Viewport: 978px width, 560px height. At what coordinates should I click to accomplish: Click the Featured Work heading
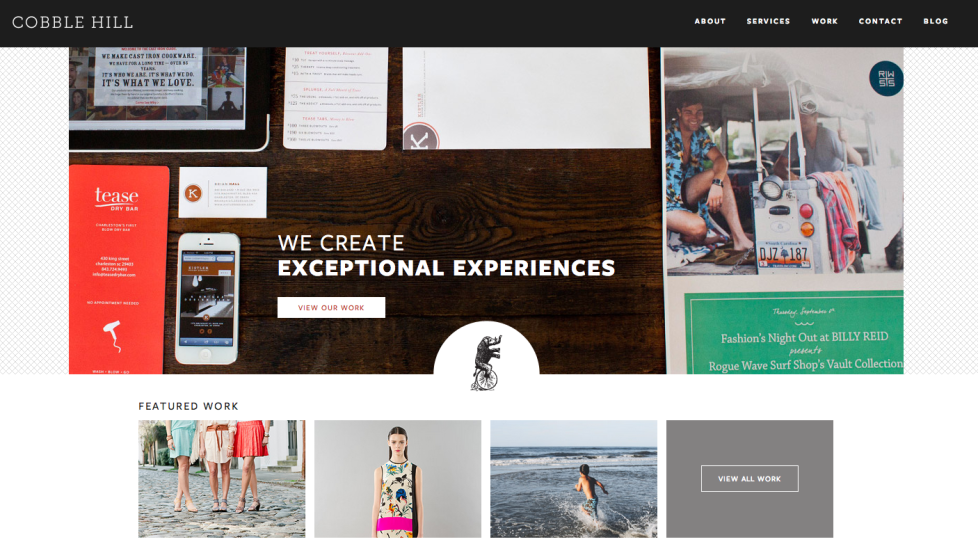[188, 406]
